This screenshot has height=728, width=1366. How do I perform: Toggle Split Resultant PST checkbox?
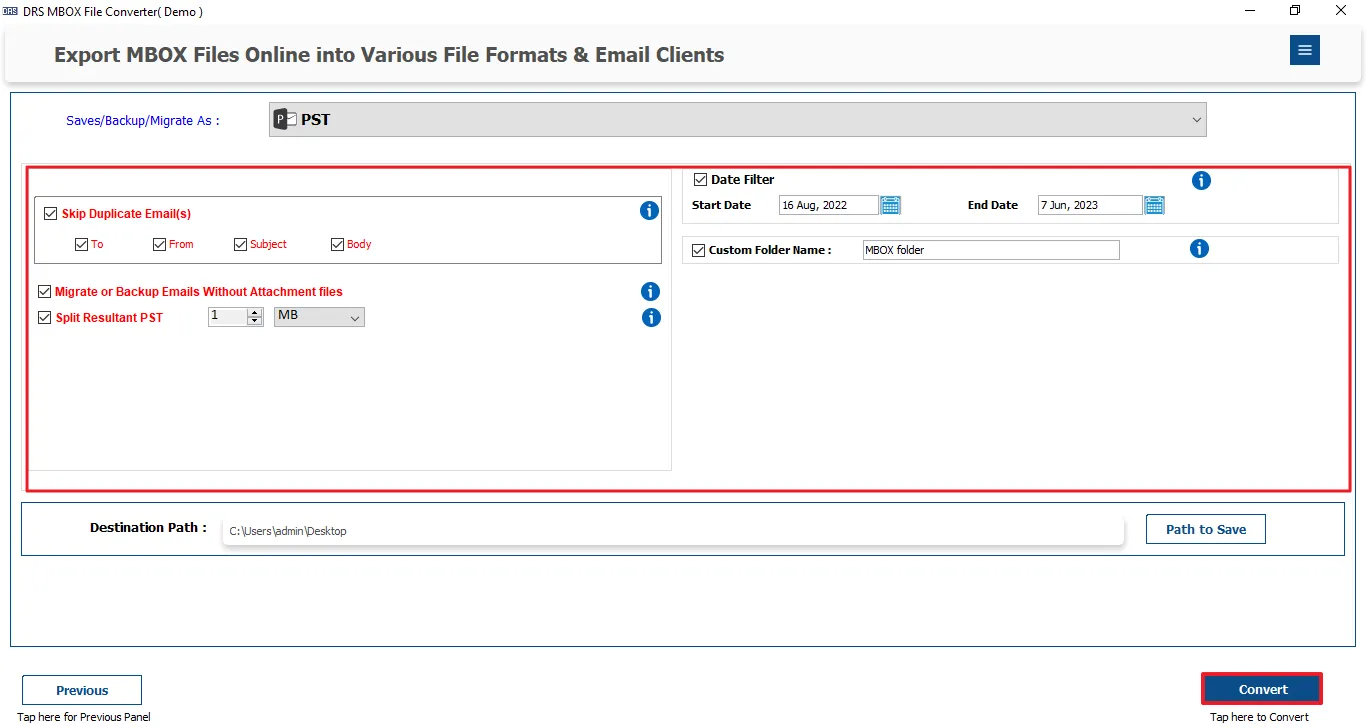click(44, 318)
